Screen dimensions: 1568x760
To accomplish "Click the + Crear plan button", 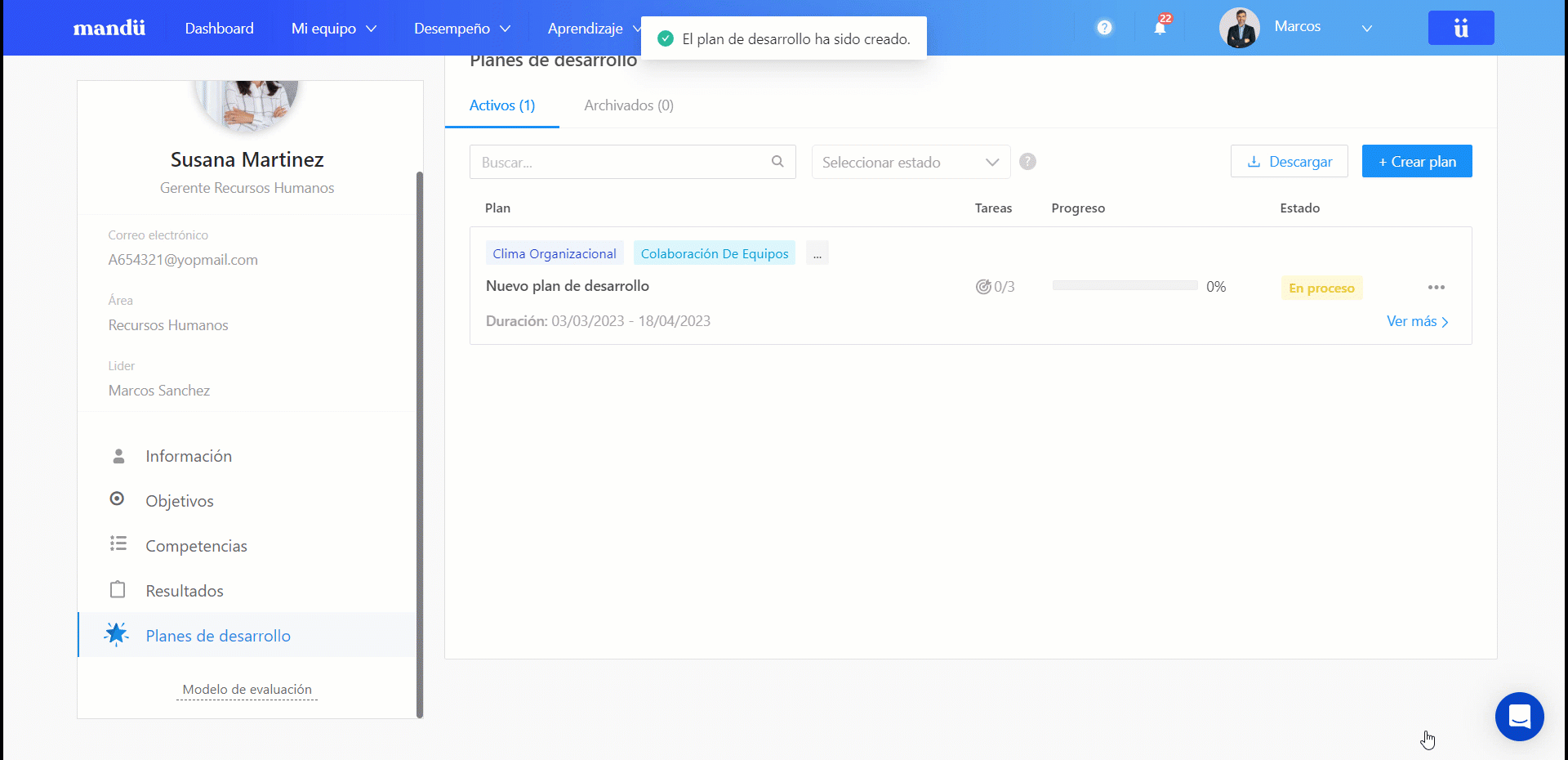I will click(x=1417, y=161).
